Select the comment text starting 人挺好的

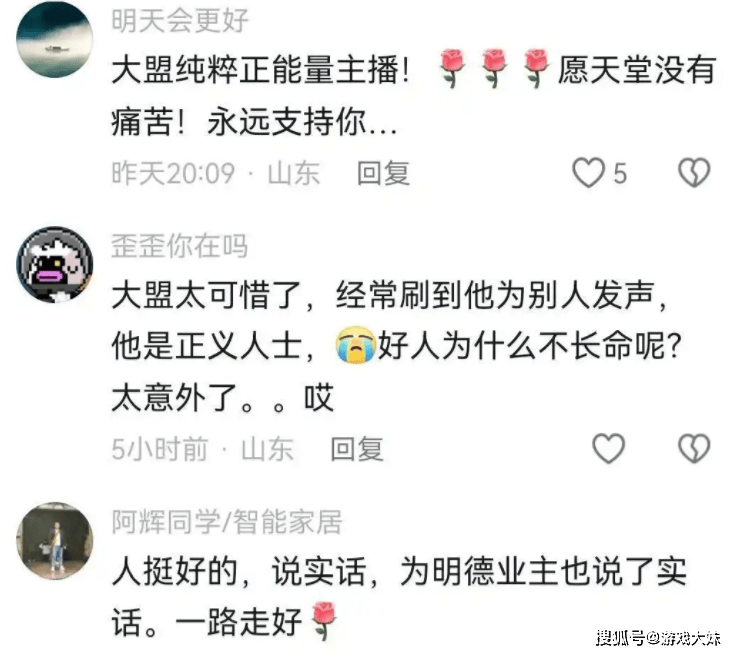tap(399, 597)
